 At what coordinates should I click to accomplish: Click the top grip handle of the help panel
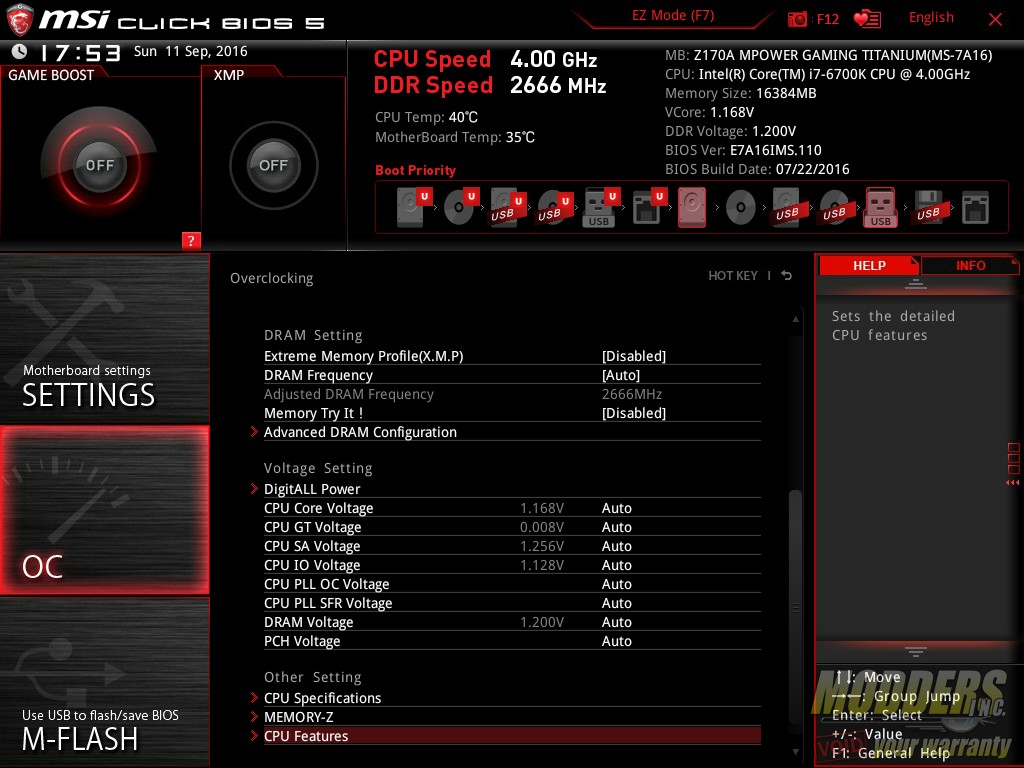coord(916,283)
